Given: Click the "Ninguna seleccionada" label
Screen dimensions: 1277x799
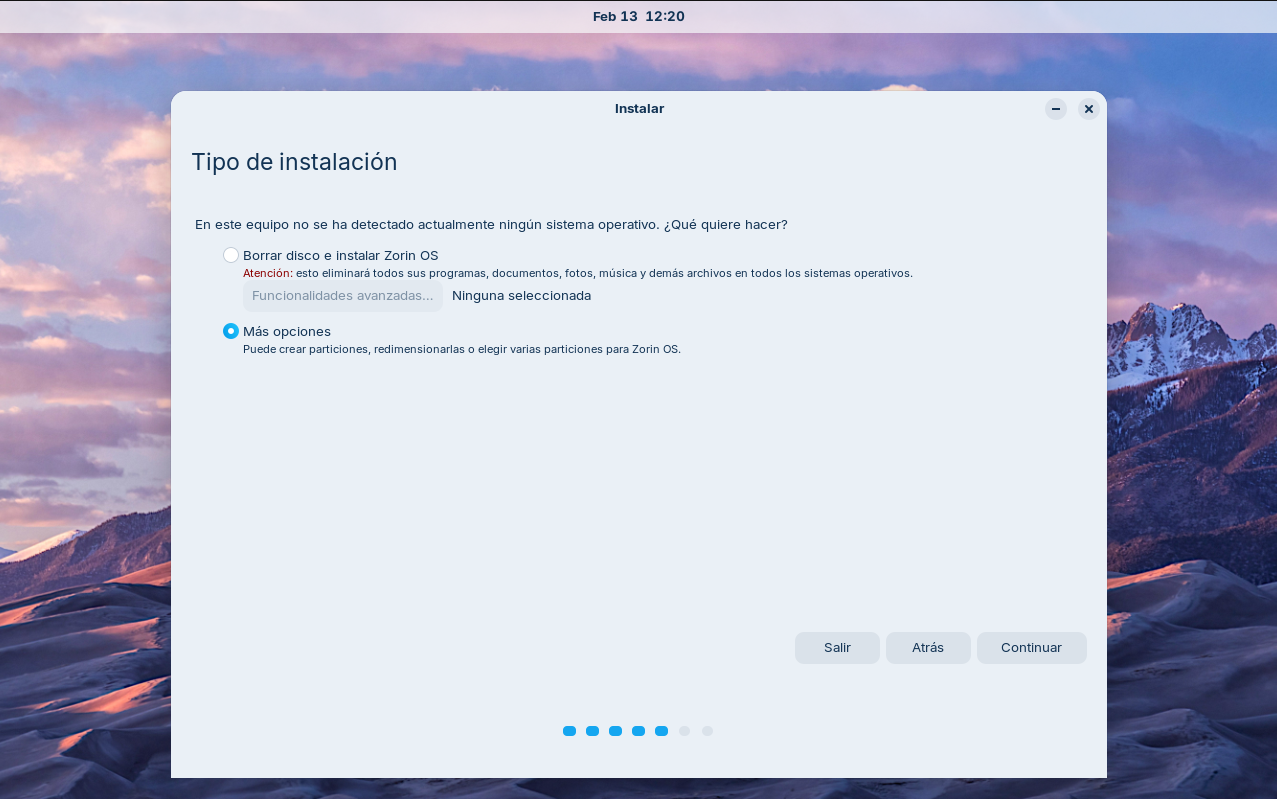Looking at the screenshot, I should pos(521,296).
